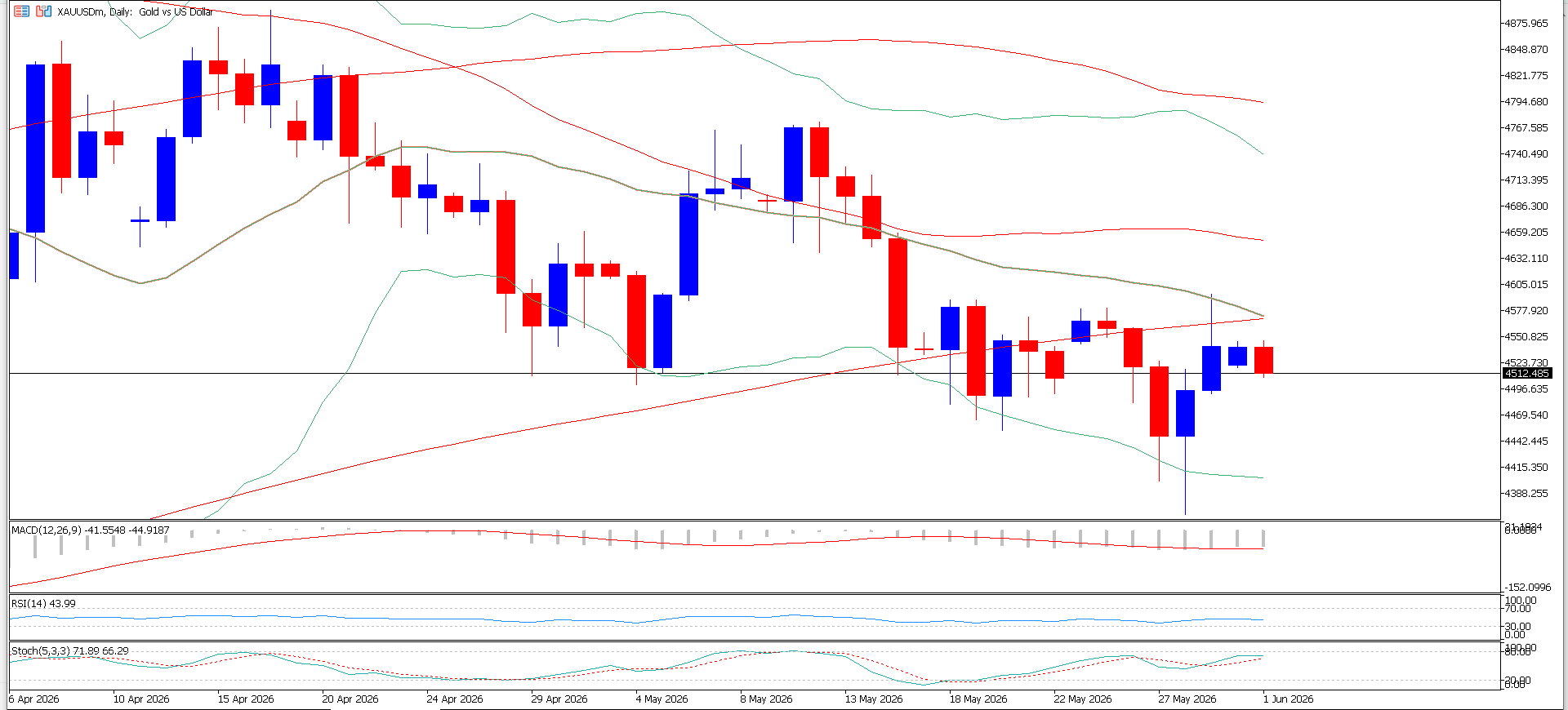Select the 4388.255 price scale value
The image size is (1568, 710).
point(1526,494)
